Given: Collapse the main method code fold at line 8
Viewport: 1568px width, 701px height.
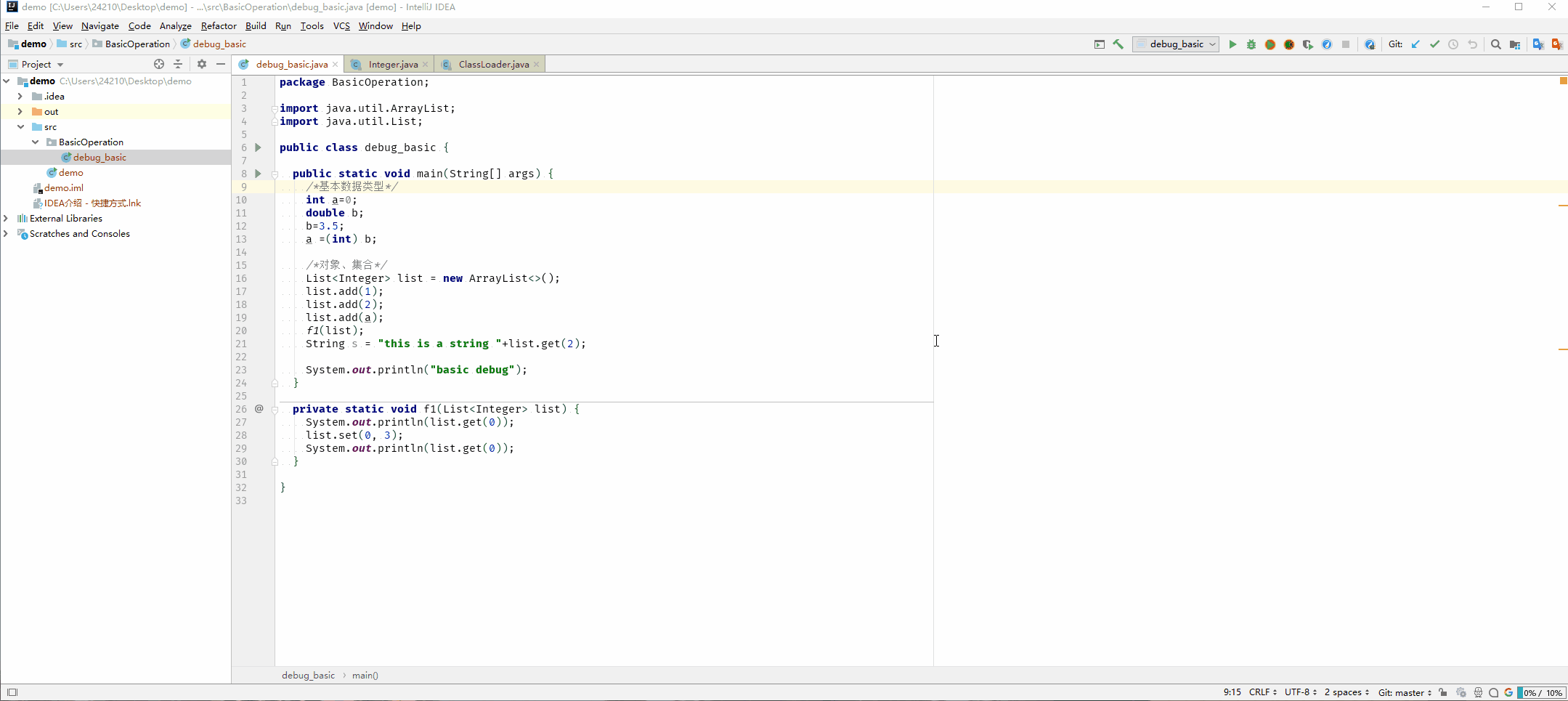Looking at the screenshot, I should pos(275,174).
